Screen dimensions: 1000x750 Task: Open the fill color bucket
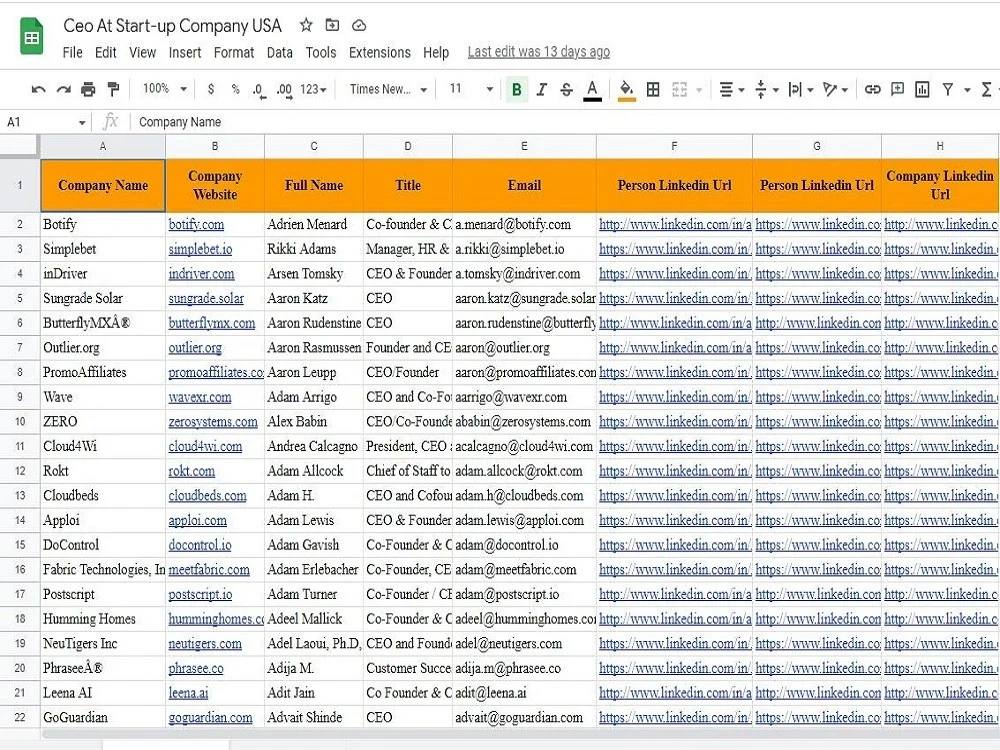coord(626,90)
